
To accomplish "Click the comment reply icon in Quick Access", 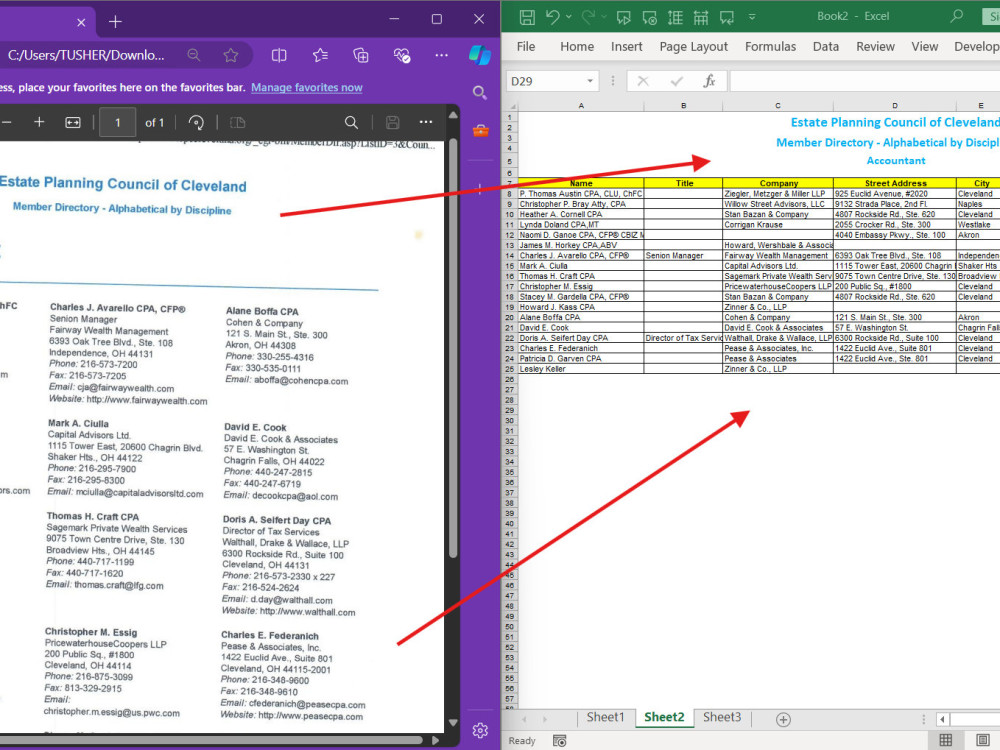I will point(726,18).
